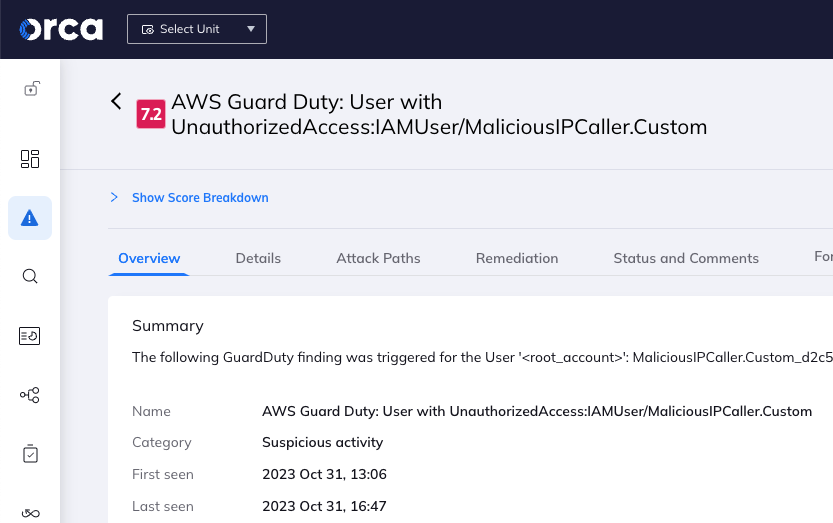Click the Orca logo

[x=60, y=29]
